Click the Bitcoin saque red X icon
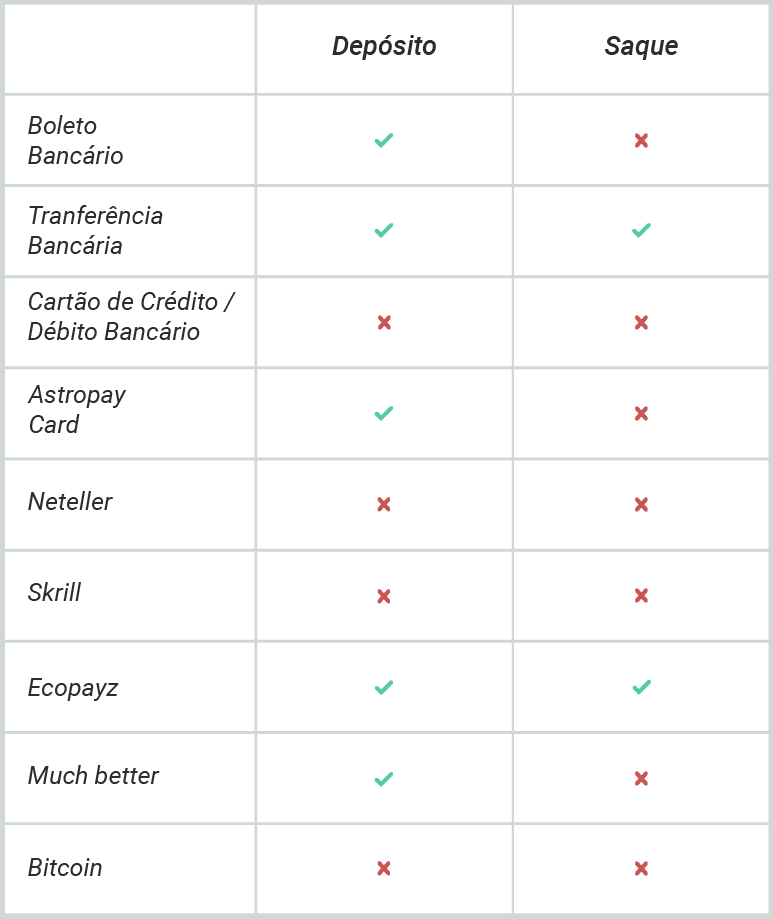 [x=641, y=868]
